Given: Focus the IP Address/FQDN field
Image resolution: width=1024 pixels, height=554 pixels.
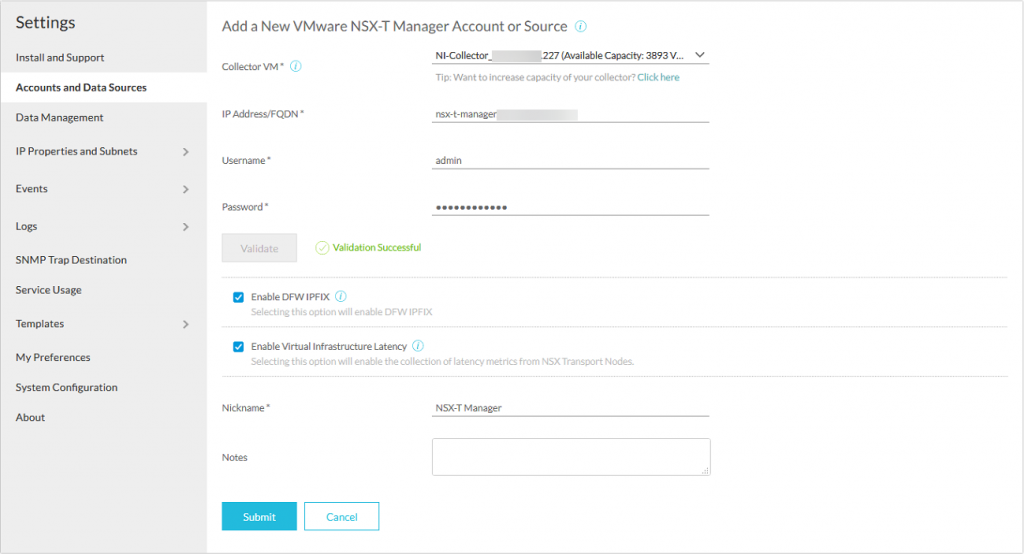Looking at the screenshot, I should (570, 114).
